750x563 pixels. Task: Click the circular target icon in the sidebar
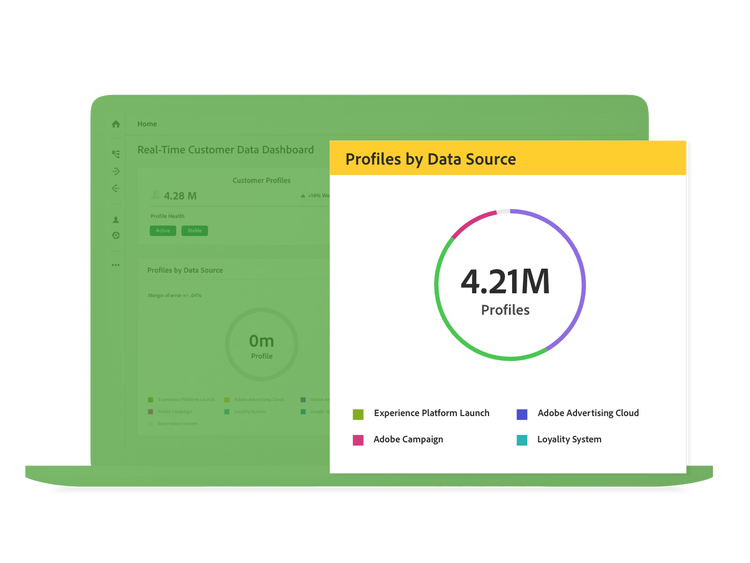(116, 236)
